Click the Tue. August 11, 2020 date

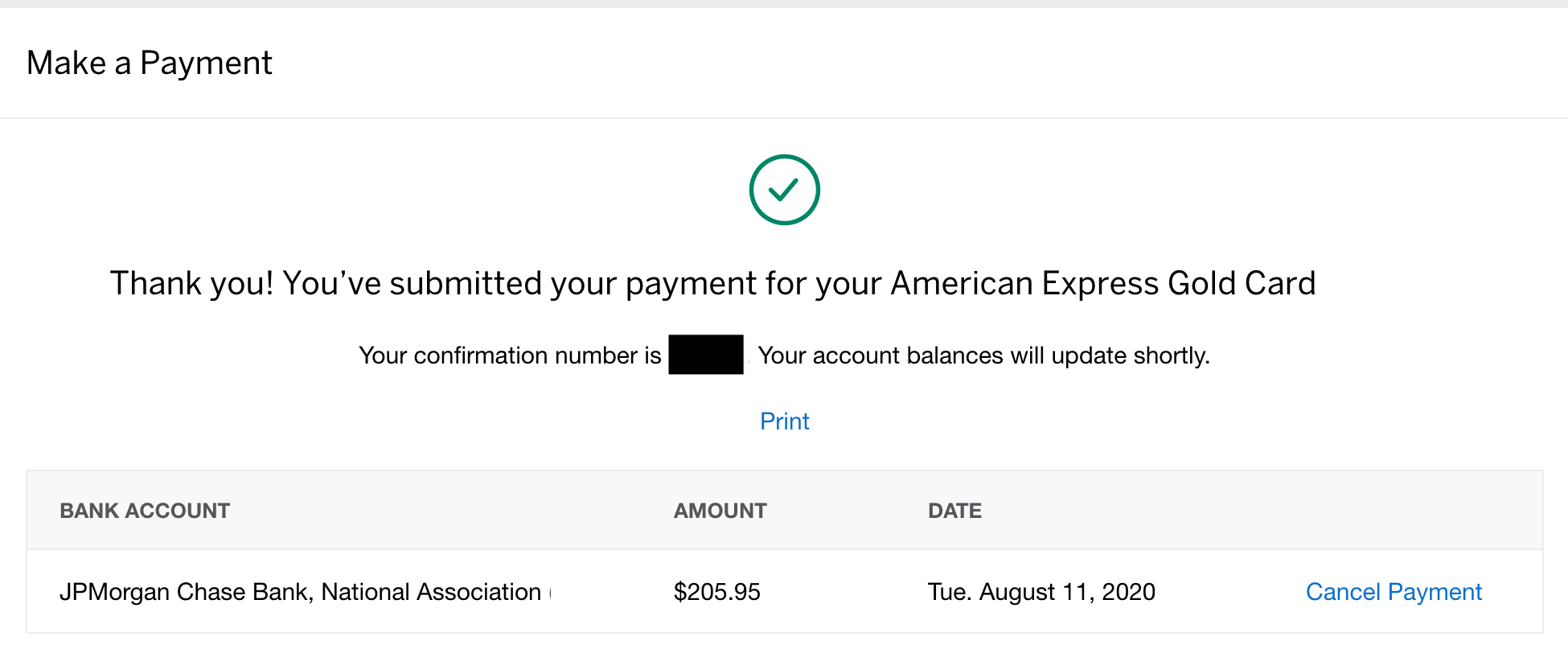(1041, 592)
